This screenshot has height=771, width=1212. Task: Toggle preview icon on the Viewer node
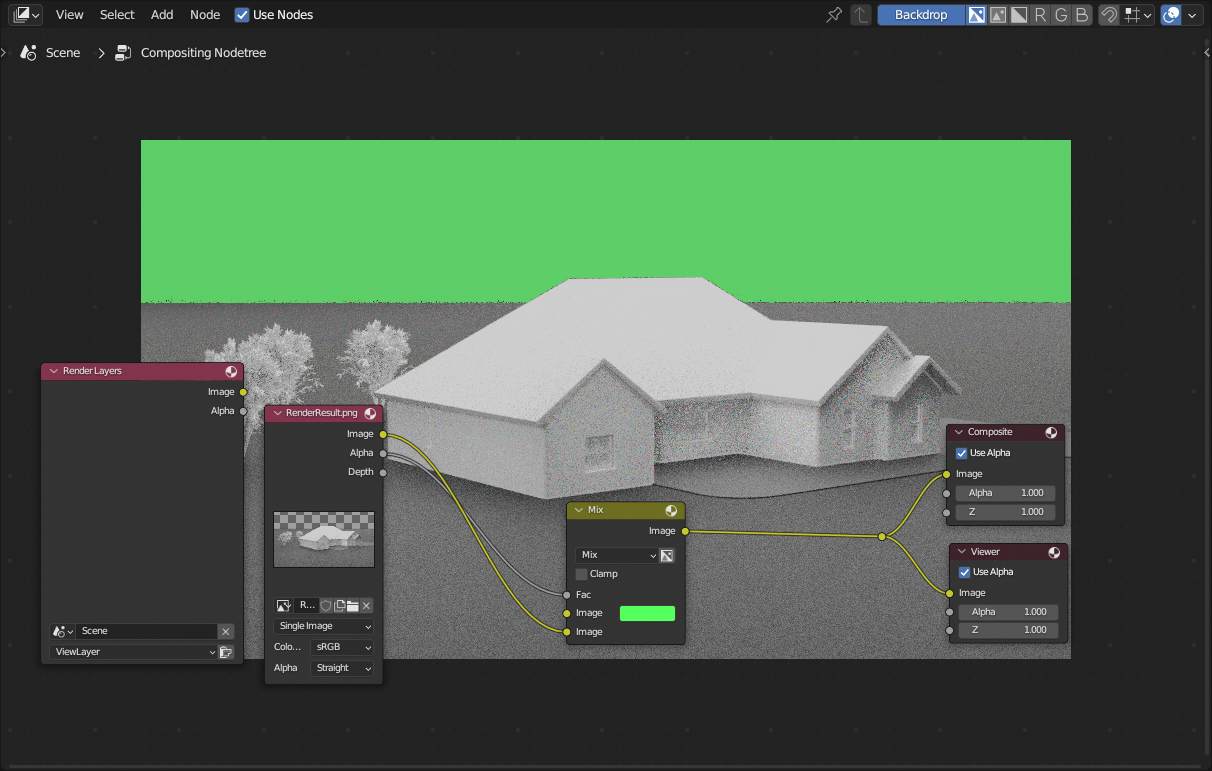tap(1054, 552)
